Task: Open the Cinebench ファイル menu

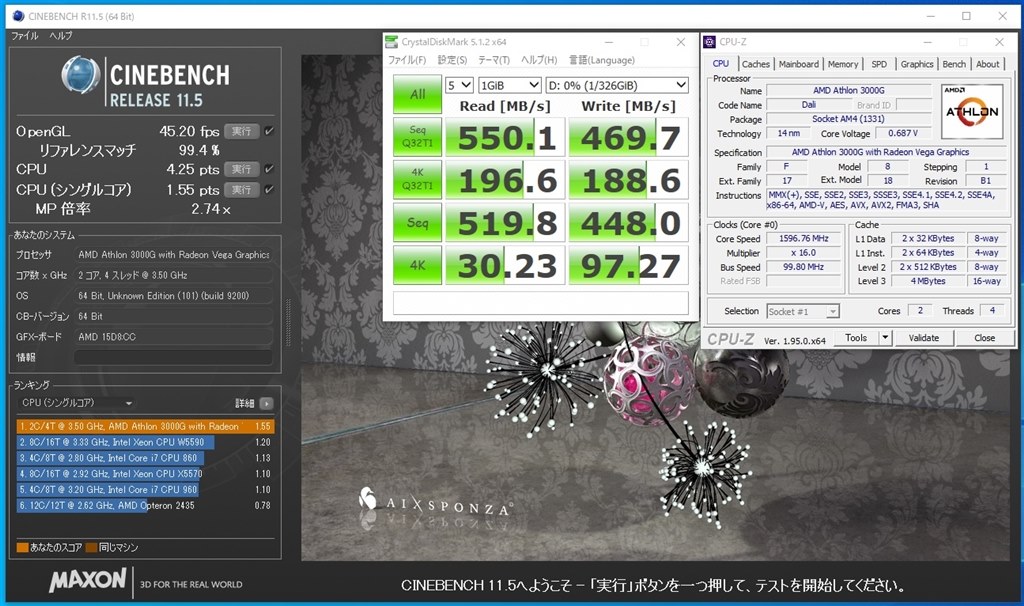Action: tap(25, 36)
